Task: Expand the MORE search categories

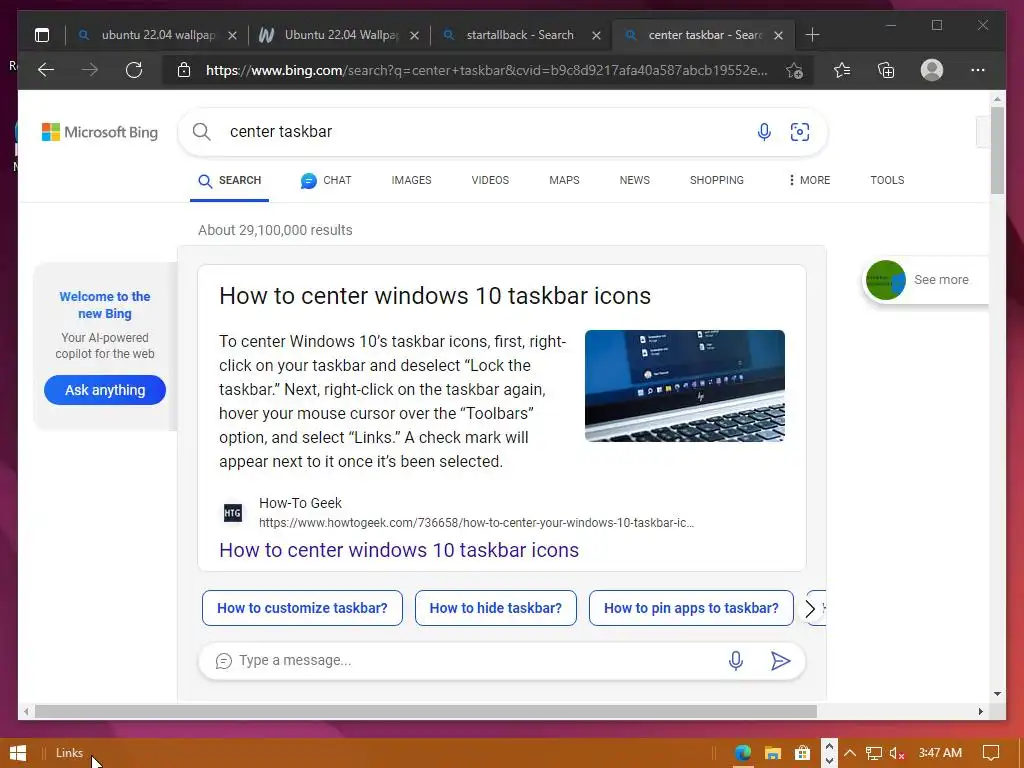Action: [x=810, y=180]
